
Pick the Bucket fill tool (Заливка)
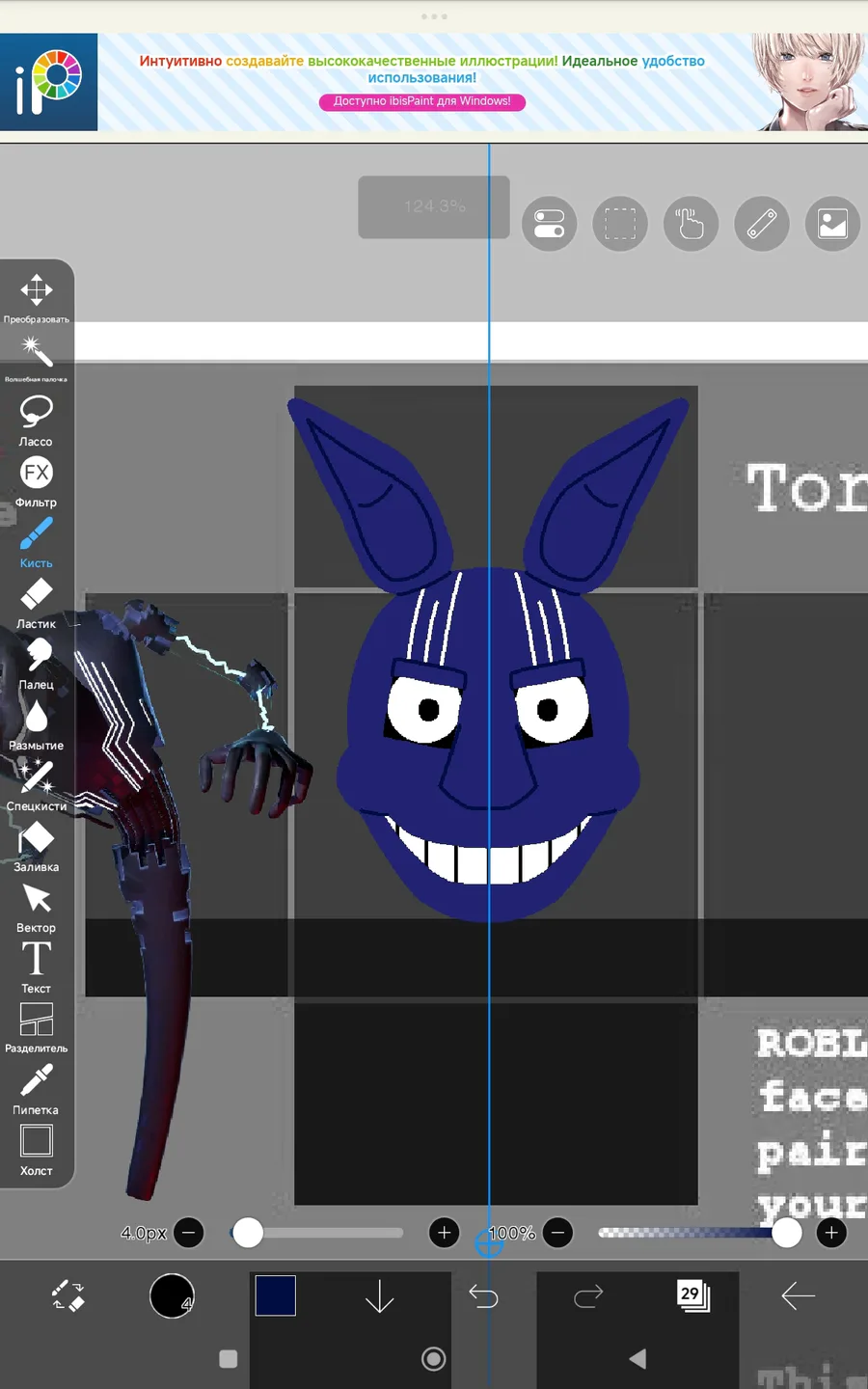(x=37, y=846)
